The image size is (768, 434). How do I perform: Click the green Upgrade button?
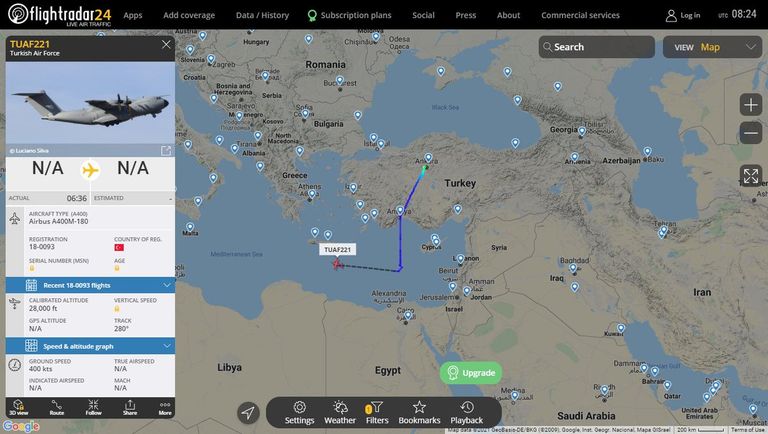(x=471, y=373)
